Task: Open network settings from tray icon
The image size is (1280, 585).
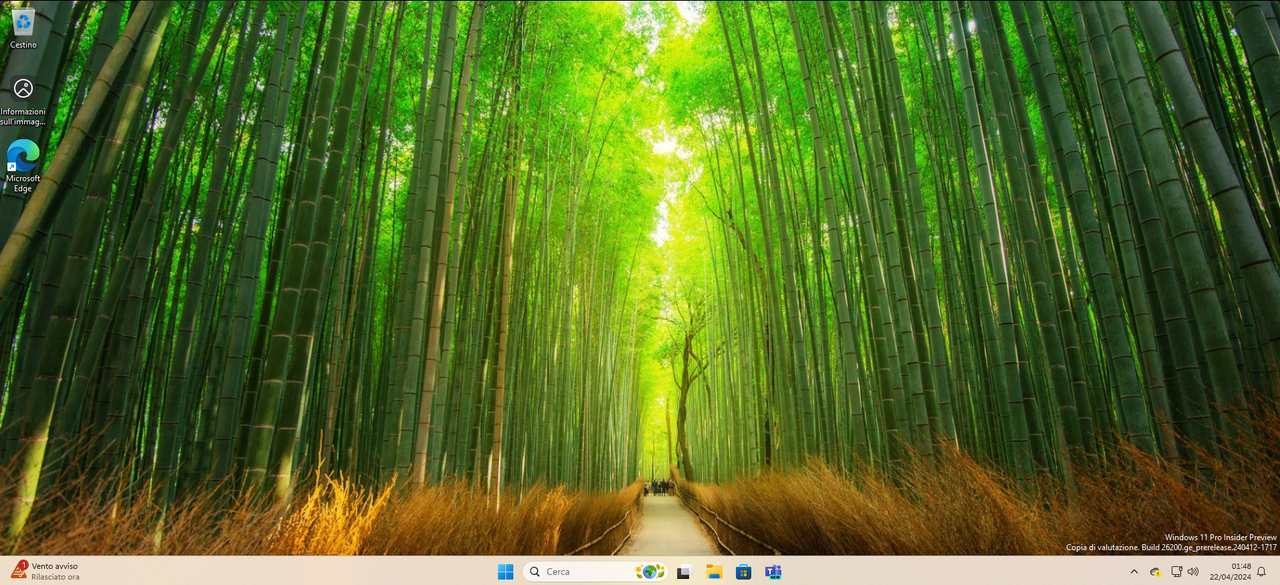Action: click(x=1176, y=572)
